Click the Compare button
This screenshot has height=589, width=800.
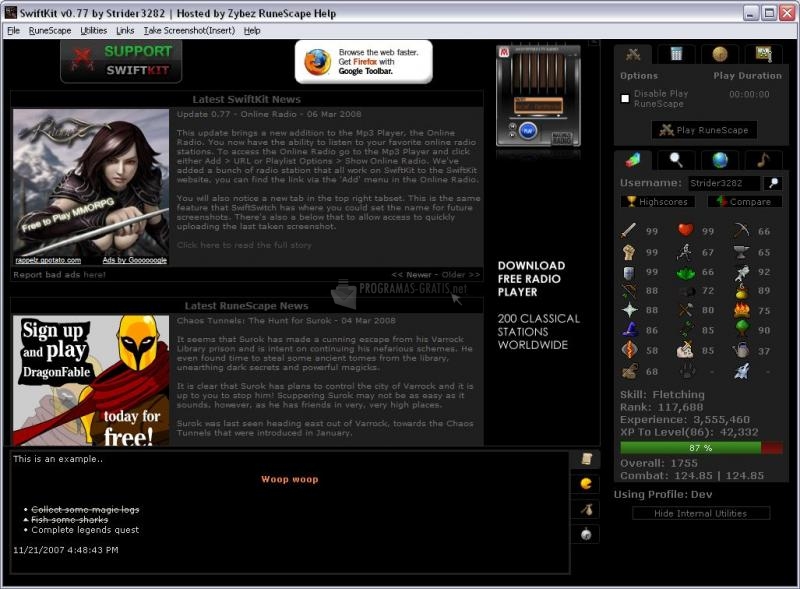click(x=744, y=202)
